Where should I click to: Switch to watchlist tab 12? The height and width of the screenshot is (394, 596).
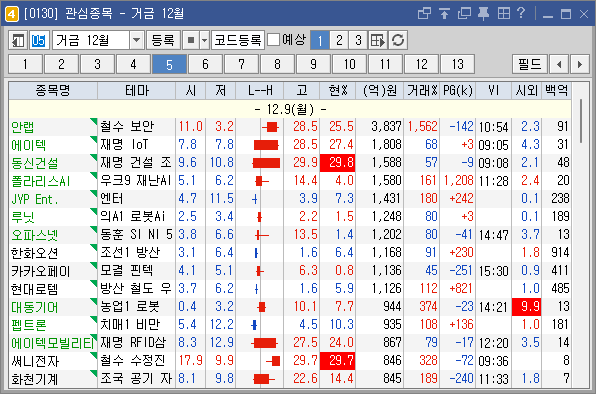click(x=421, y=64)
